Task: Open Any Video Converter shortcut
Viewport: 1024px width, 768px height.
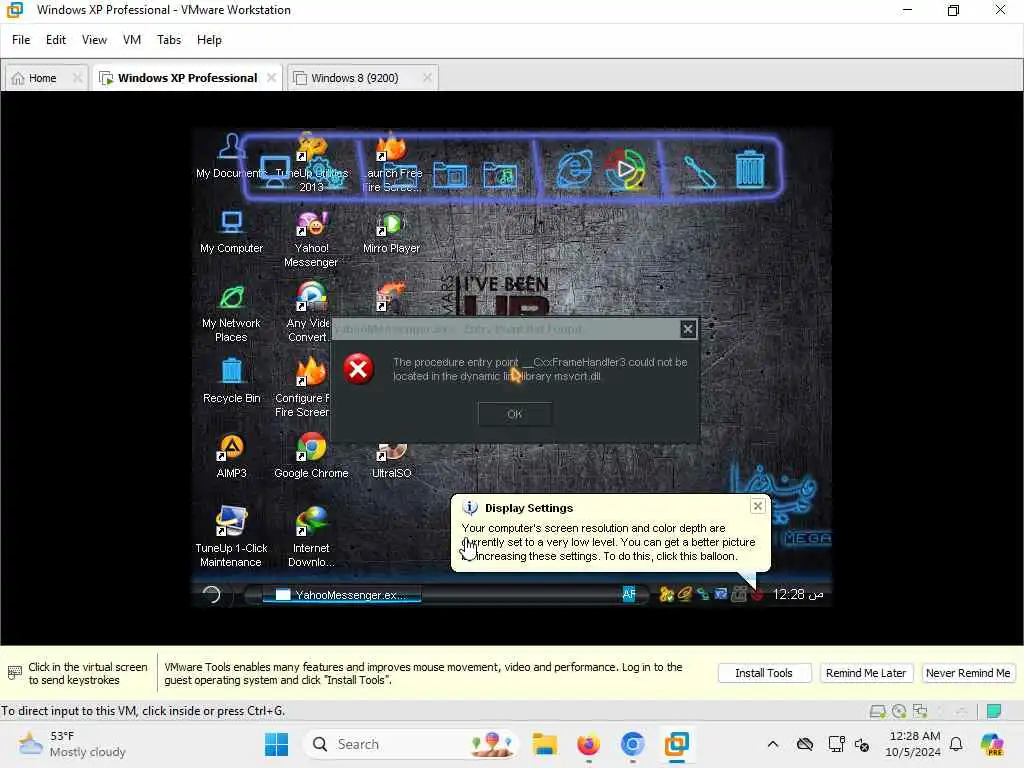Action: [x=310, y=312]
